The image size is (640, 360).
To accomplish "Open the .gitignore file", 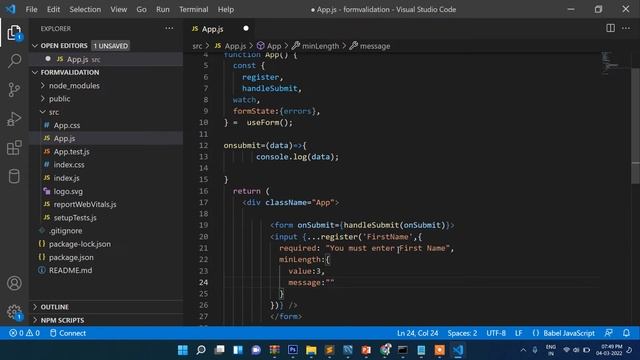I will [106, 231].
